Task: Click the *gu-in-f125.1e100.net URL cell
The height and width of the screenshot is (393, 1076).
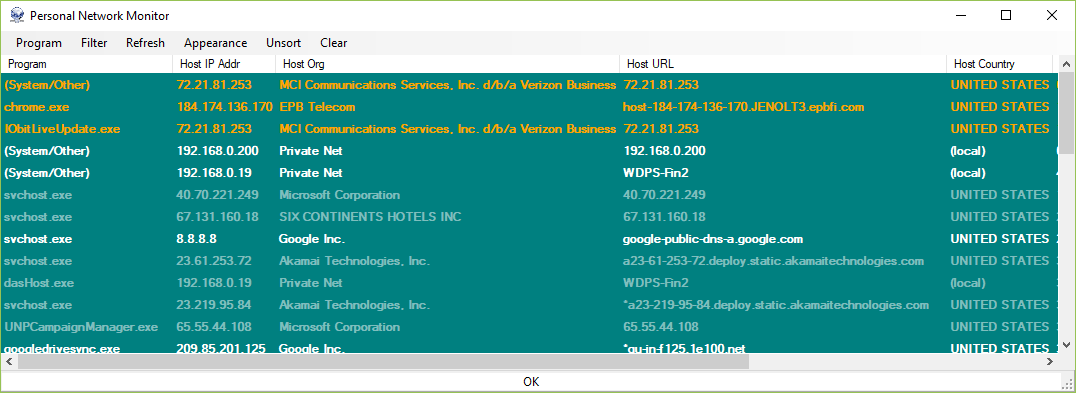Action: [x=684, y=348]
